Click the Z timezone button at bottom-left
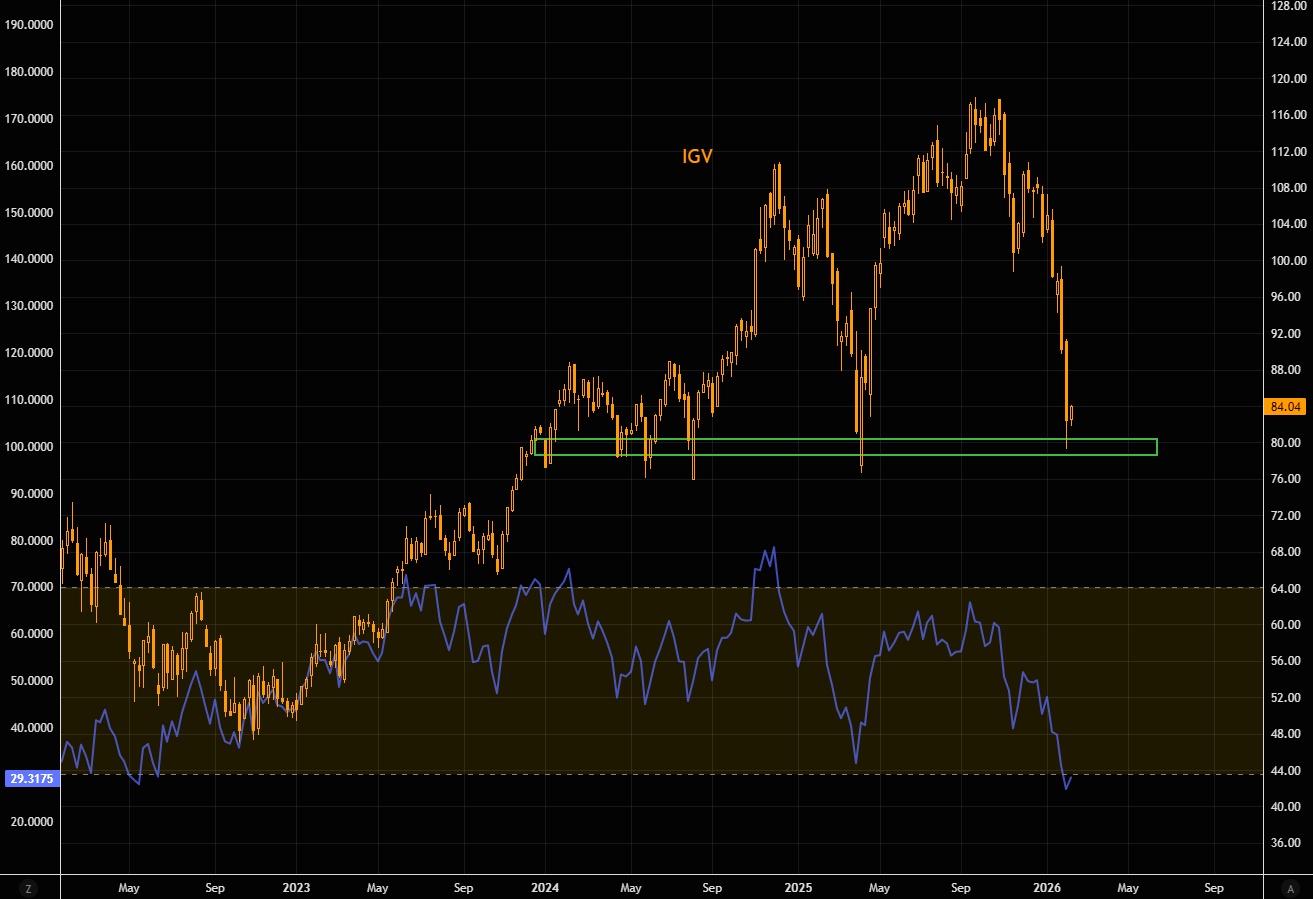The height and width of the screenshot is (899, 1313). (x=28, y=888)
